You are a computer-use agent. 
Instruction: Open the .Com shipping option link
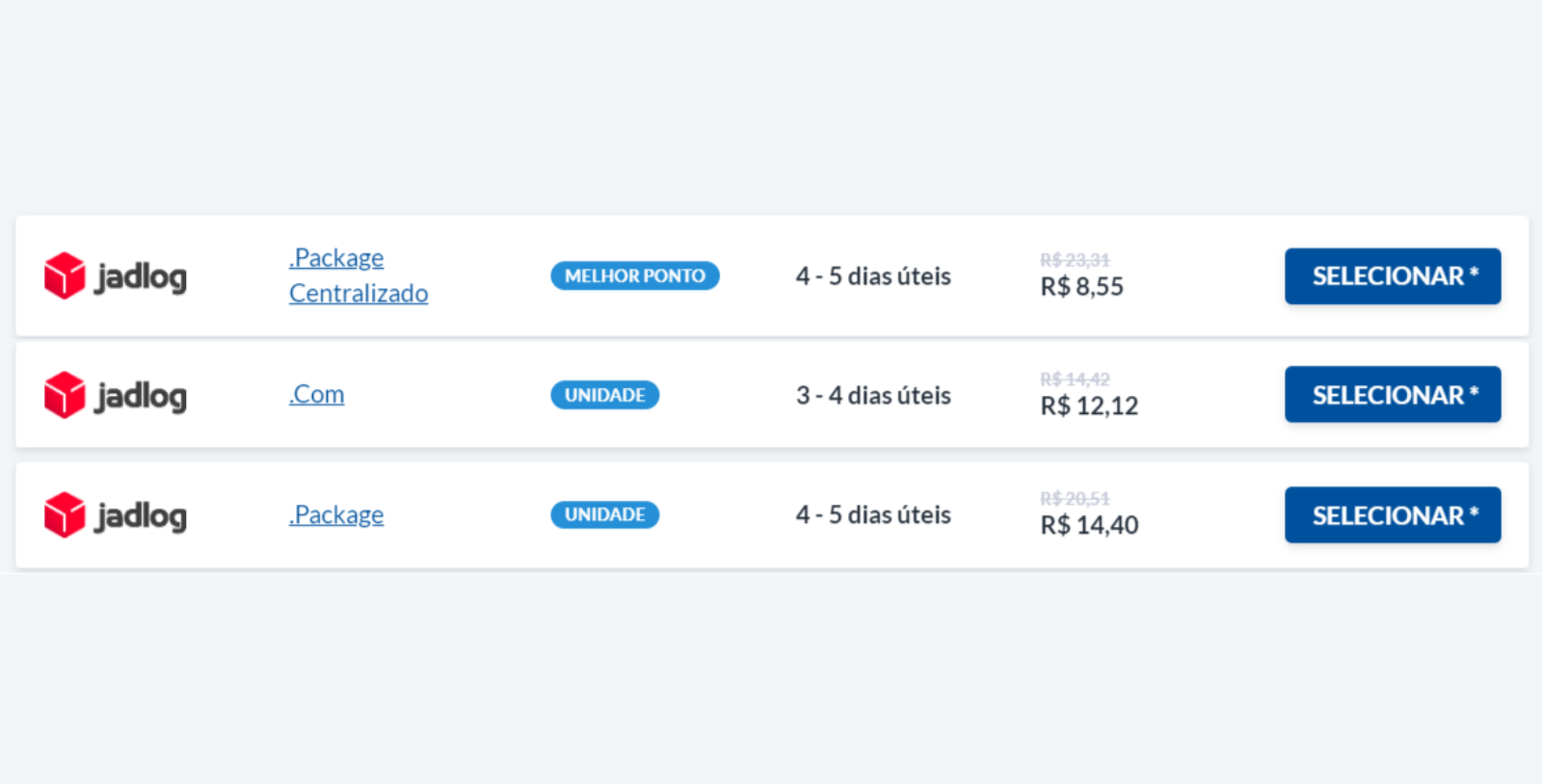point(316,394)
